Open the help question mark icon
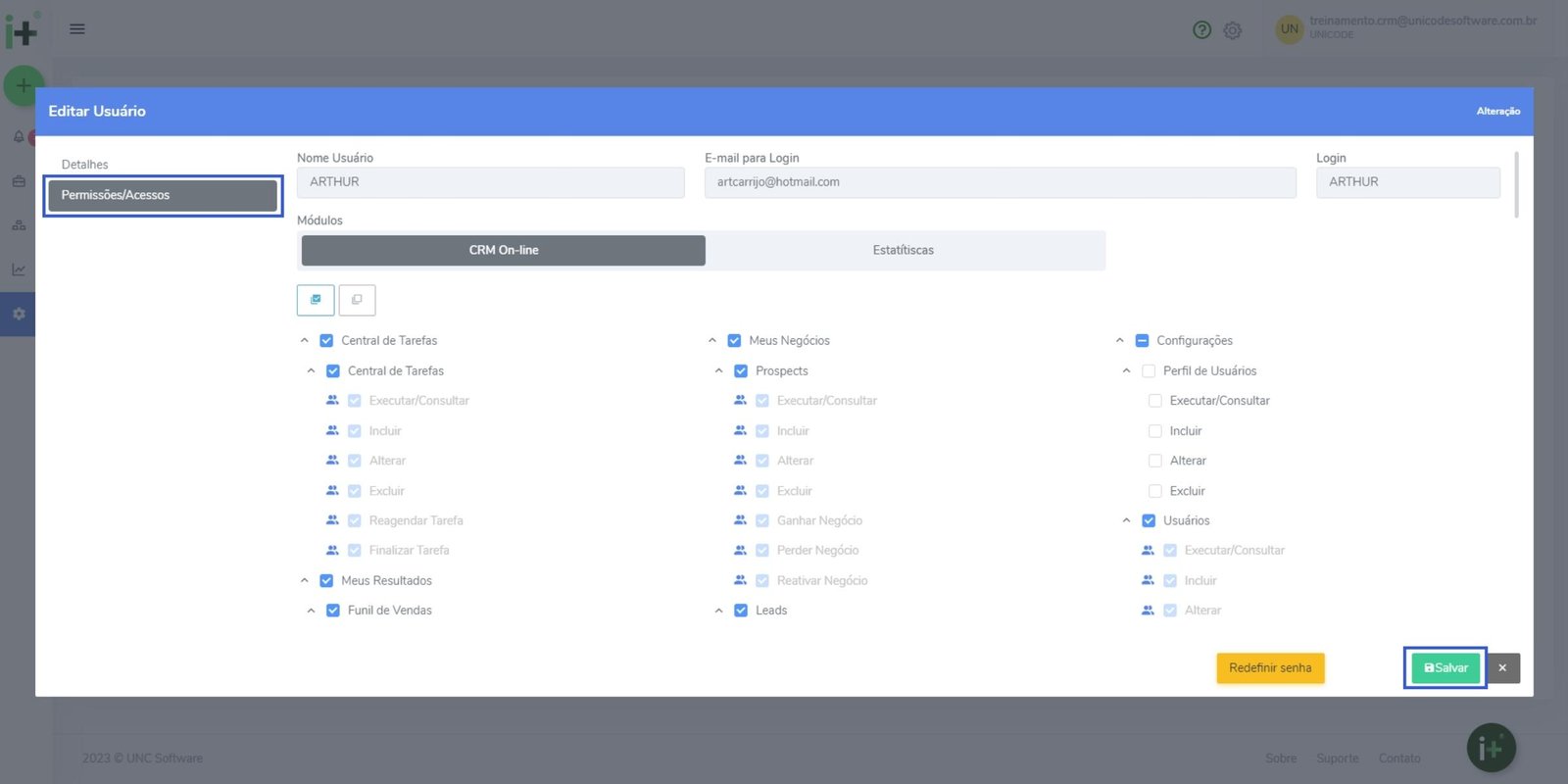Screen dimensions: 1568x784 tap(1201, 29)
